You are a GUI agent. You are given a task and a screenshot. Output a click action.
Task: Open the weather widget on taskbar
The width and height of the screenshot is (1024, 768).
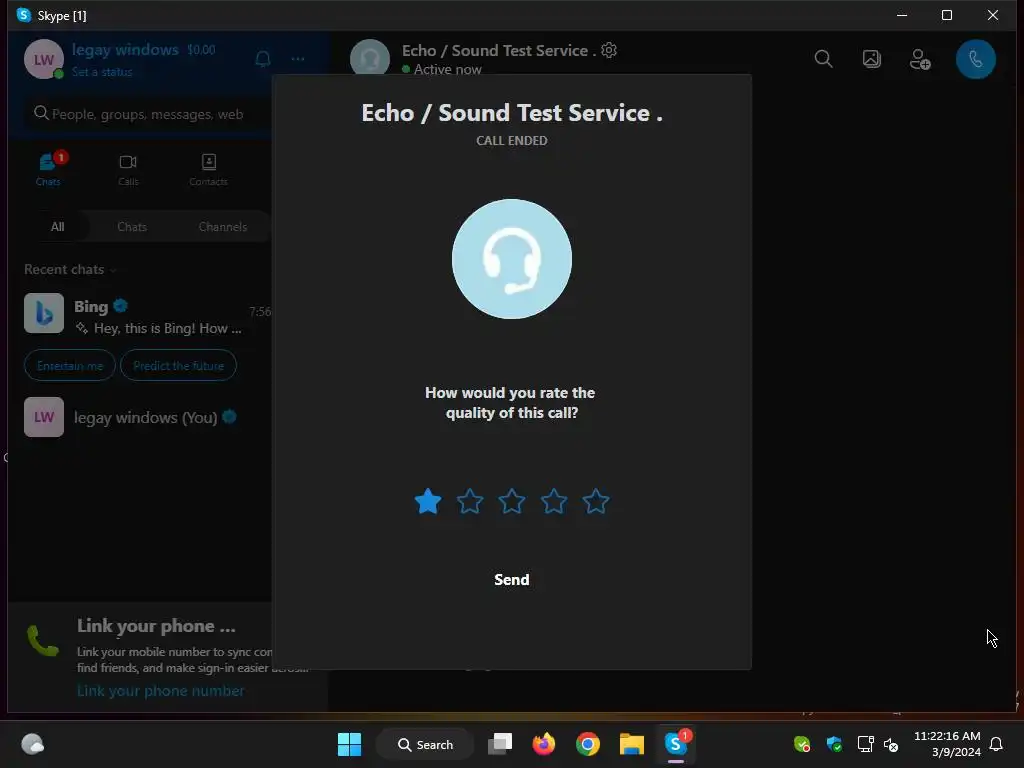33,744
